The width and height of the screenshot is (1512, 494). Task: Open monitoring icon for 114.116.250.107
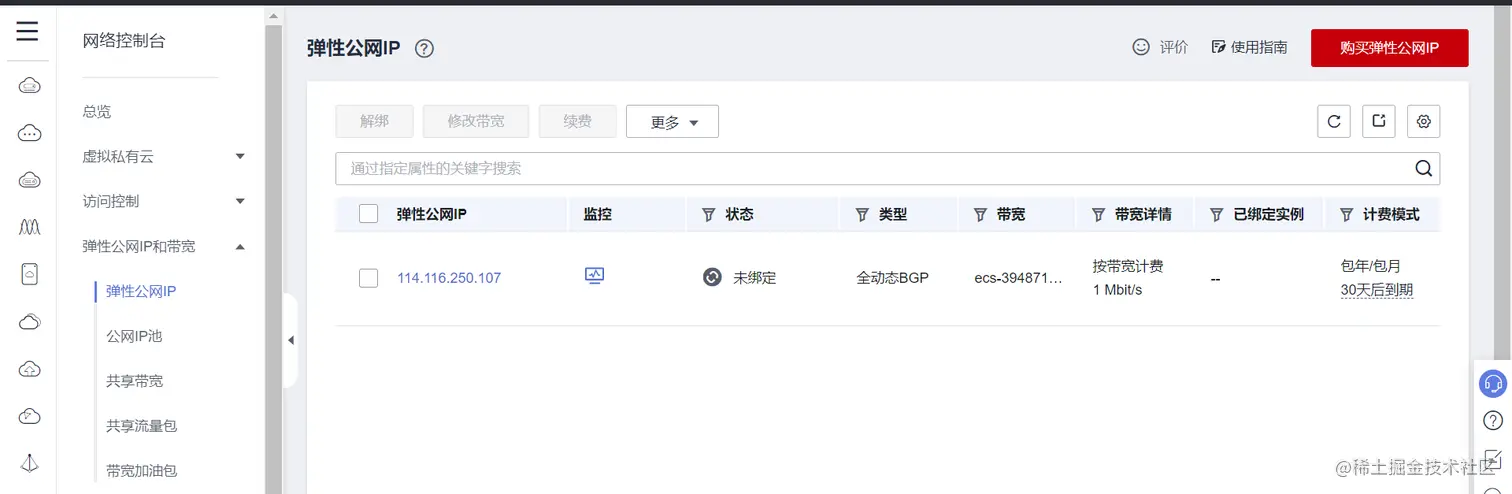click(595, 275)
